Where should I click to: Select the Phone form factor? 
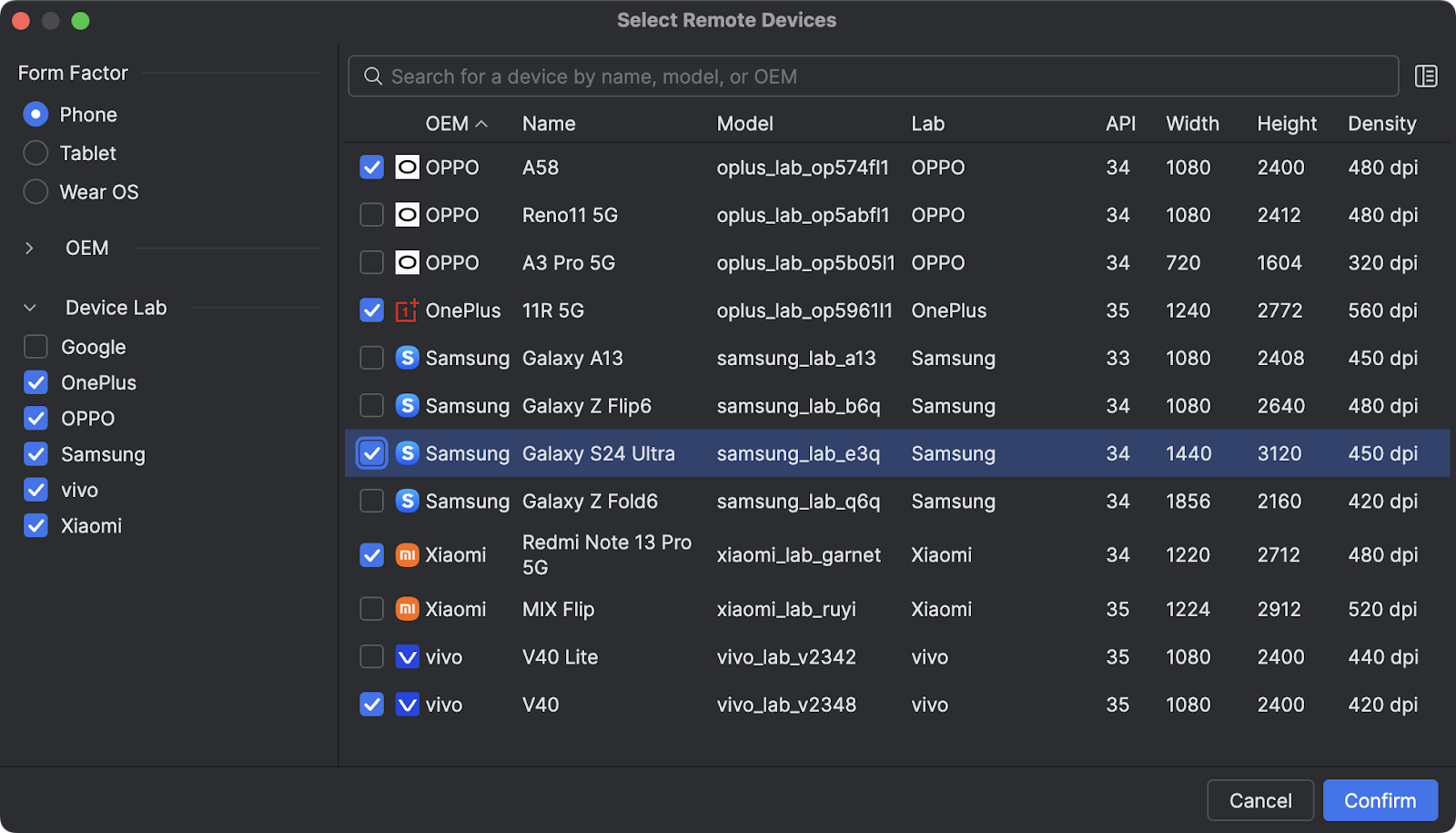(35, 115)
